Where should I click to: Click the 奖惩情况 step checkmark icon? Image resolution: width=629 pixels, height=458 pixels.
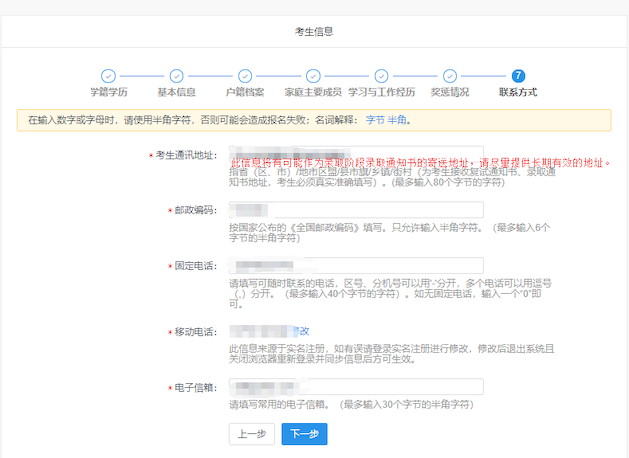point(449,76)
